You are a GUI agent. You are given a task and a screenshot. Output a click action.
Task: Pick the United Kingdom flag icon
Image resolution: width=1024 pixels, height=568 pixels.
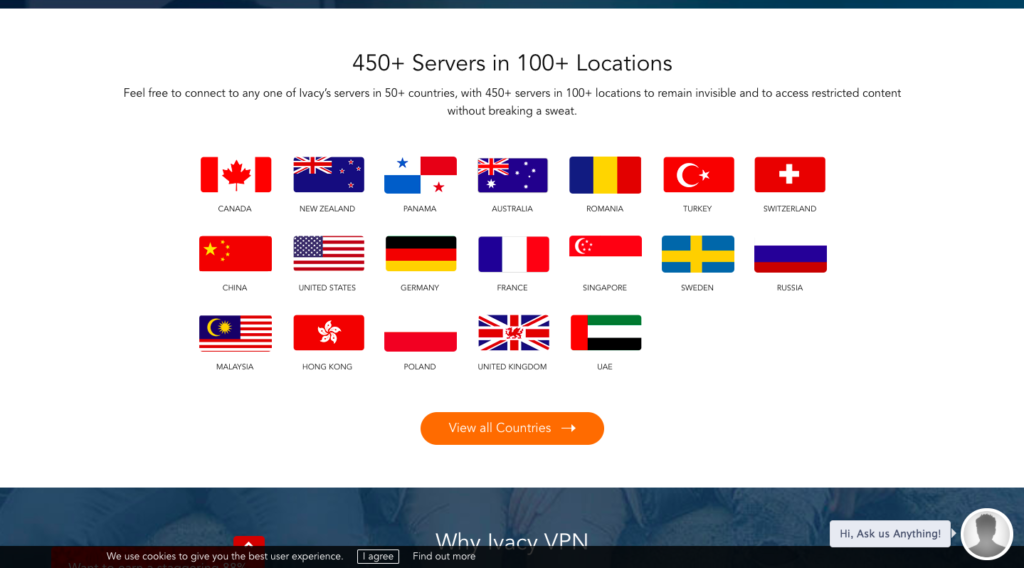point(513,333)
